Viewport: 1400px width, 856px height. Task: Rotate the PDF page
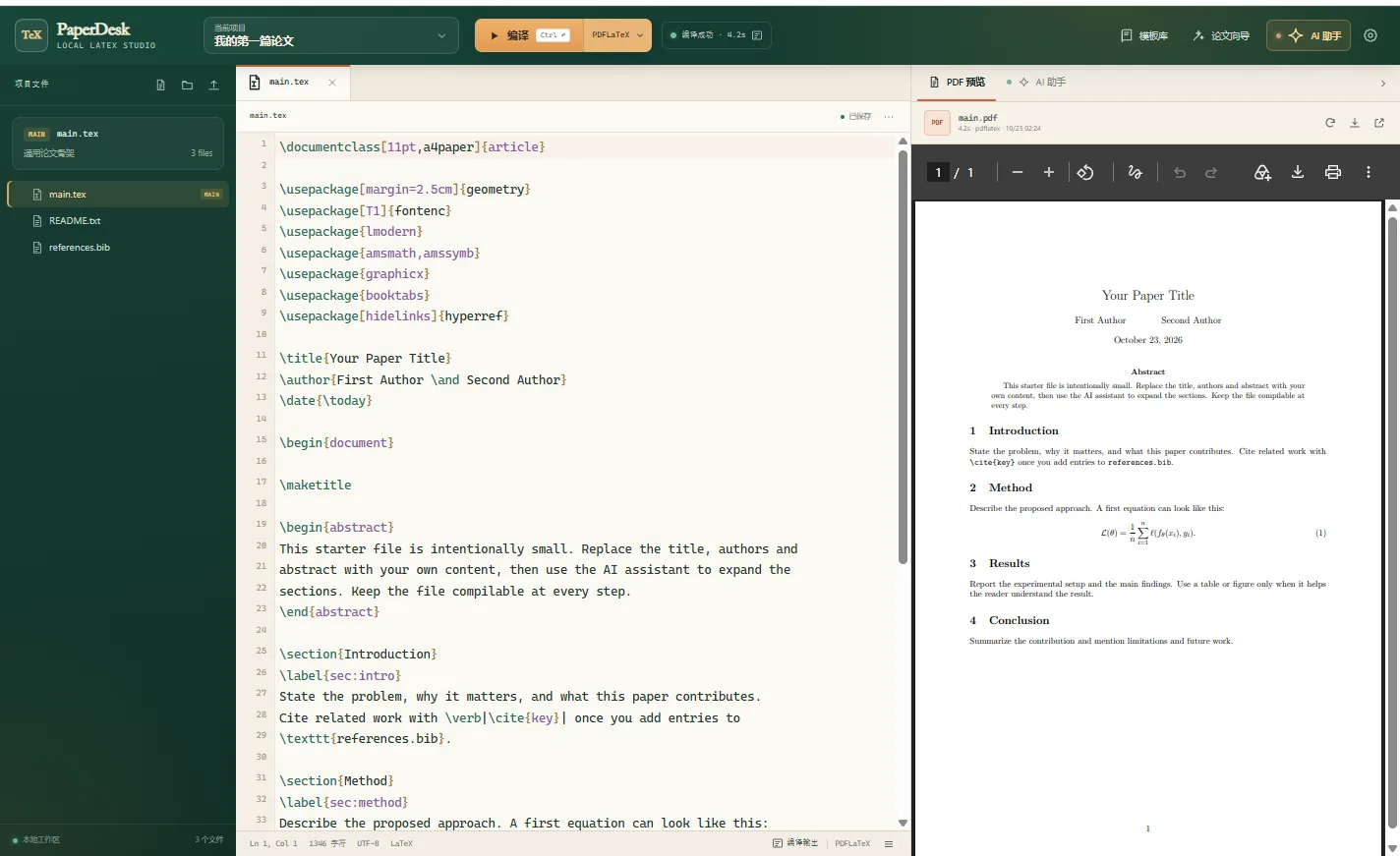click(x=1085, y=172)
